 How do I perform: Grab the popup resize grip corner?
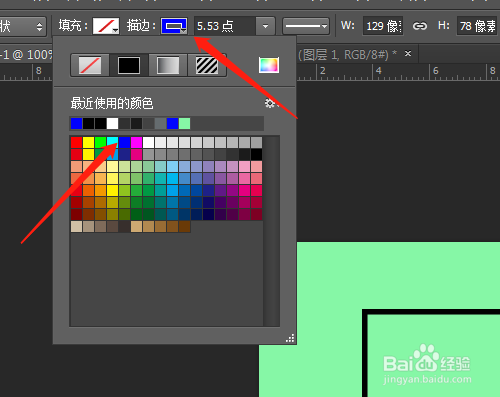(290, 338)
